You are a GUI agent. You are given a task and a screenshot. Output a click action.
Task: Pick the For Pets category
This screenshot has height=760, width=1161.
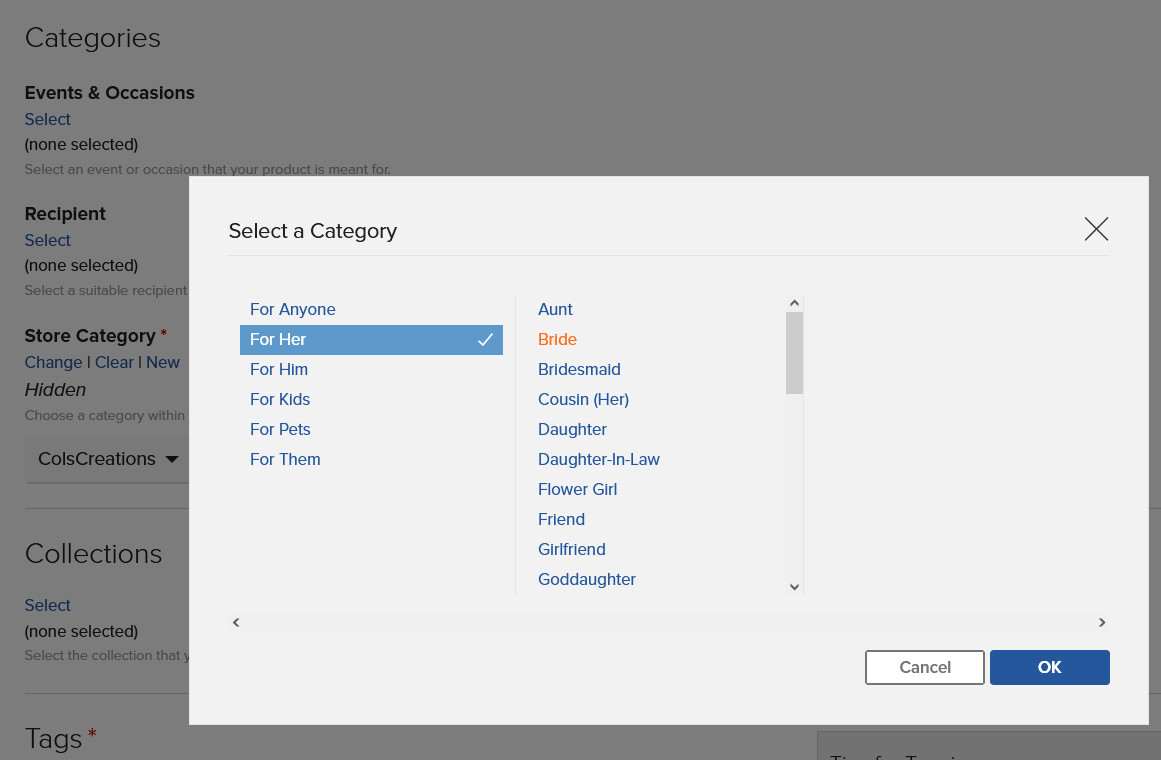(280, 430)
